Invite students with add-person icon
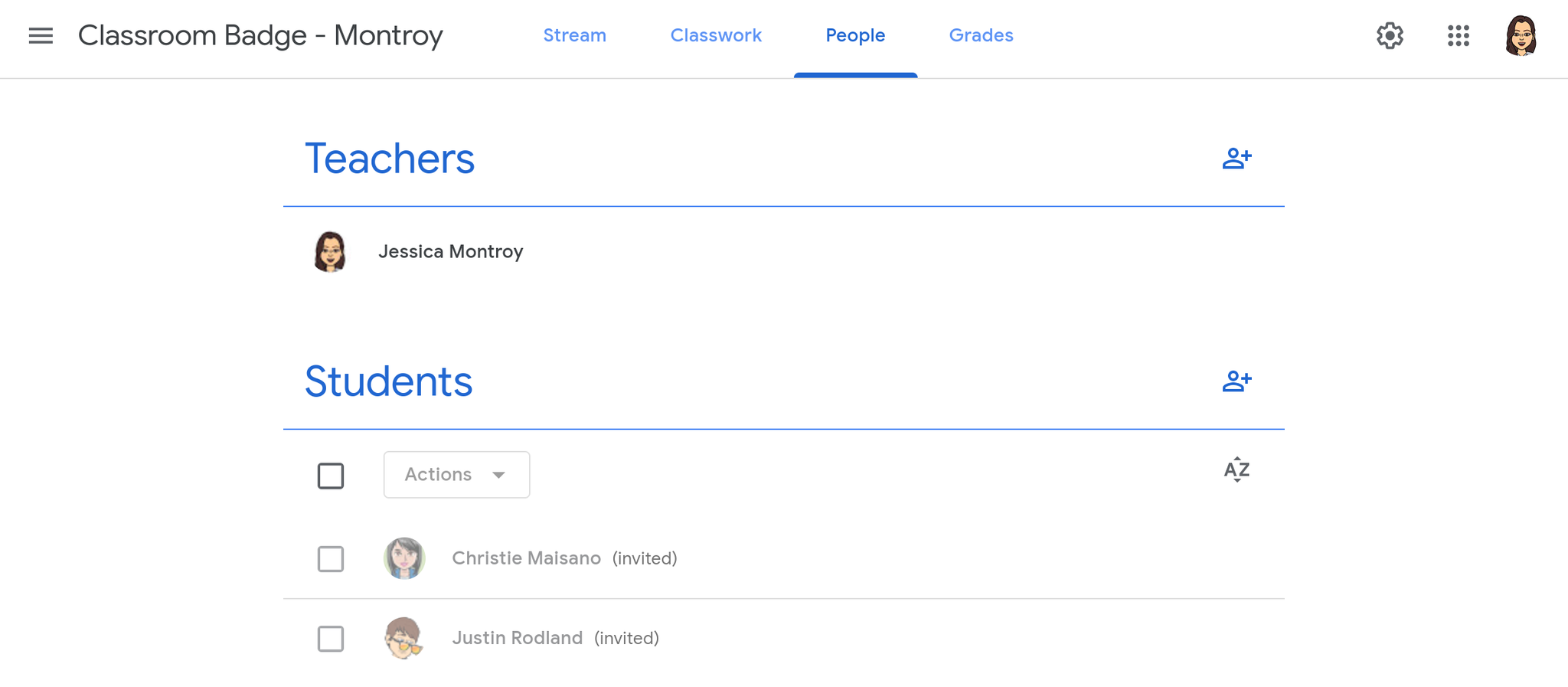The image size is (1568, 687). point(1236,381)
